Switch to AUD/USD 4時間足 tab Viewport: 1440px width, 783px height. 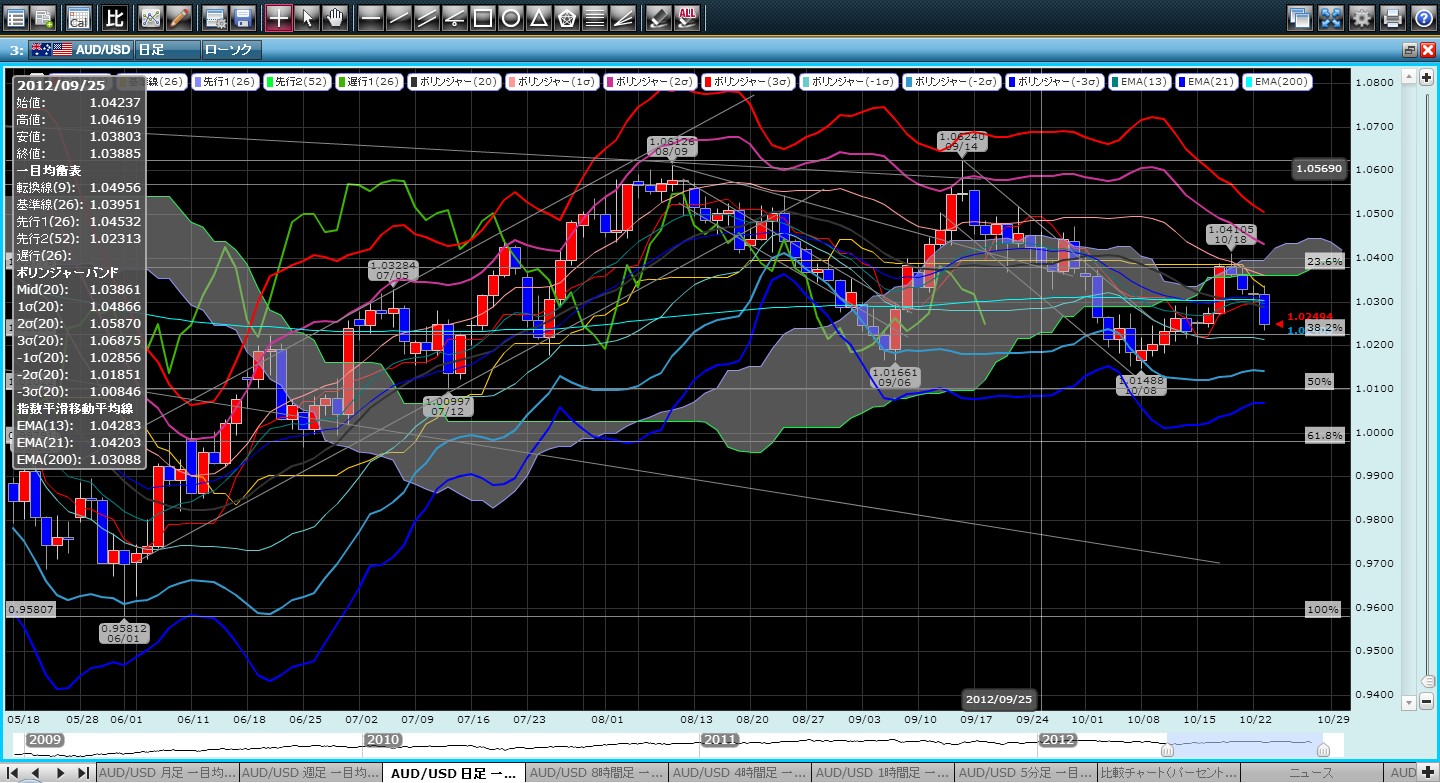740,773
